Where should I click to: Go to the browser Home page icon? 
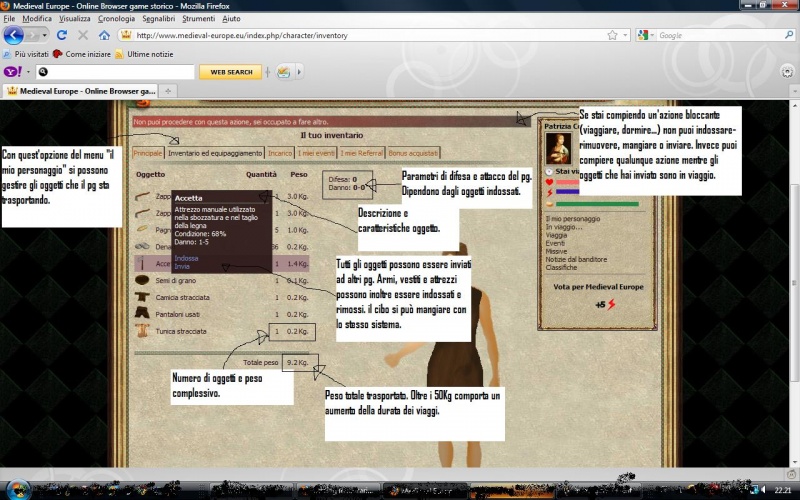[x=104, y=35]
